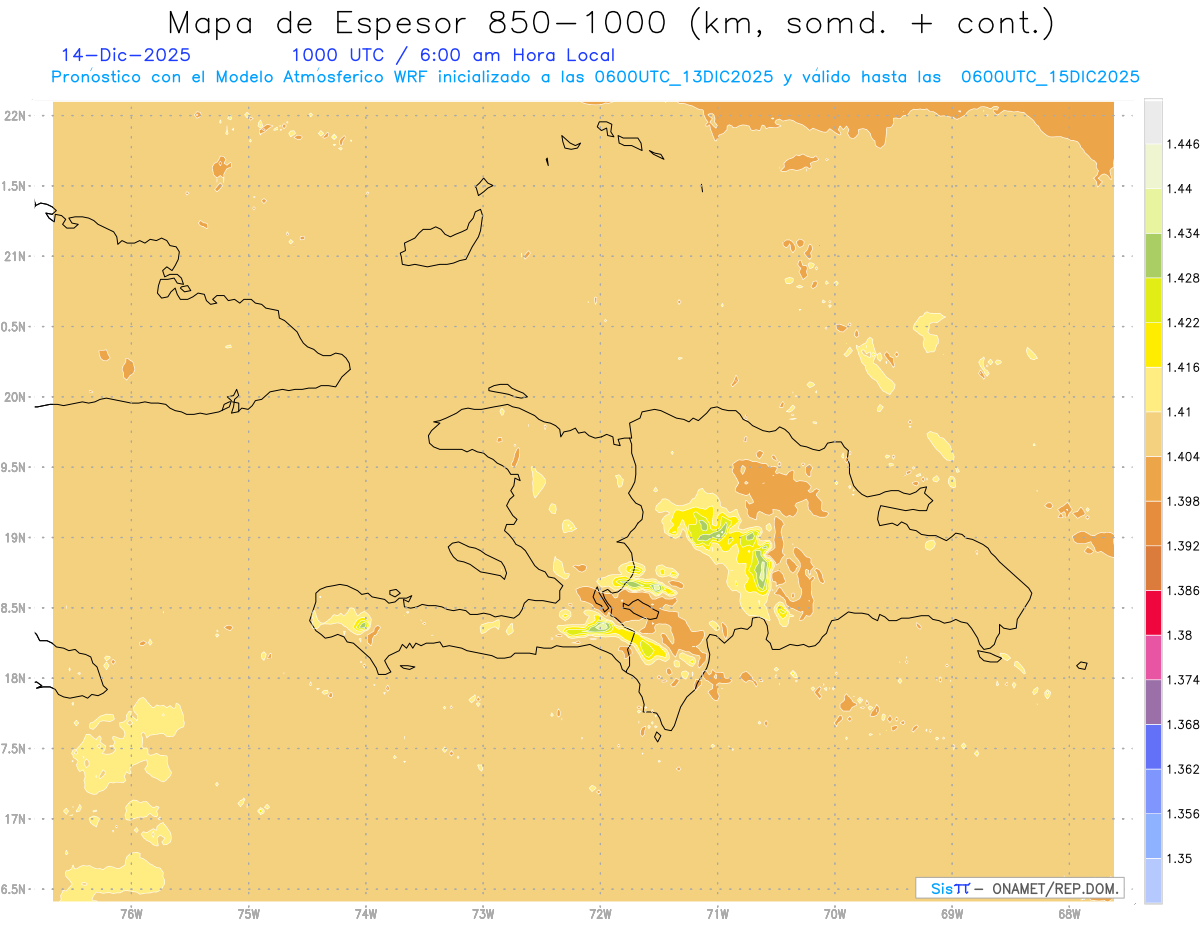The height and width of the screenshot is (927, 1200).
Task: Click the legend value '1.38'
Action: point(1180,635)
